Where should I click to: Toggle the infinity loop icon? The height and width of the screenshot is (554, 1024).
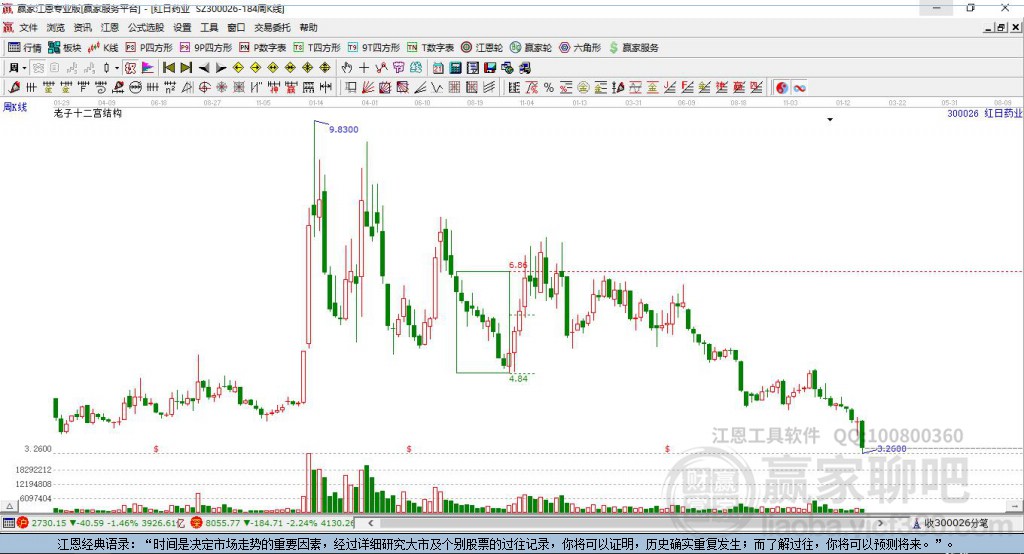point(799,88)
